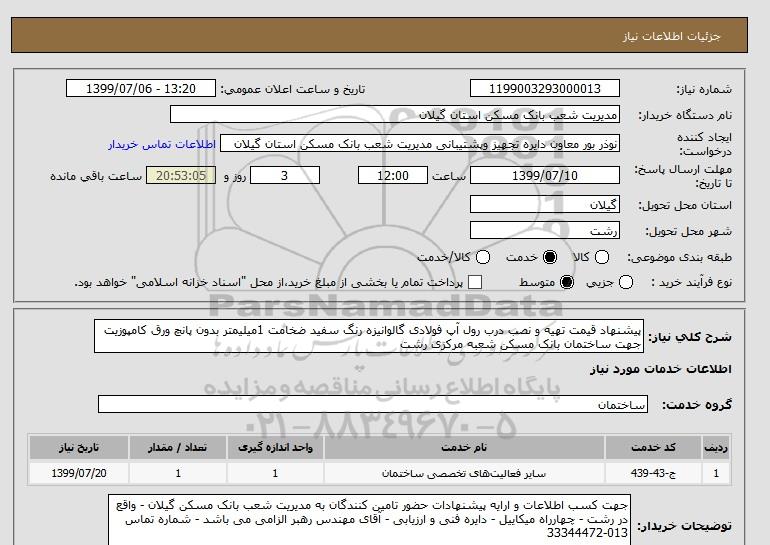Click the نام خدمت column header
770x545 pixels.
[464, 447]
